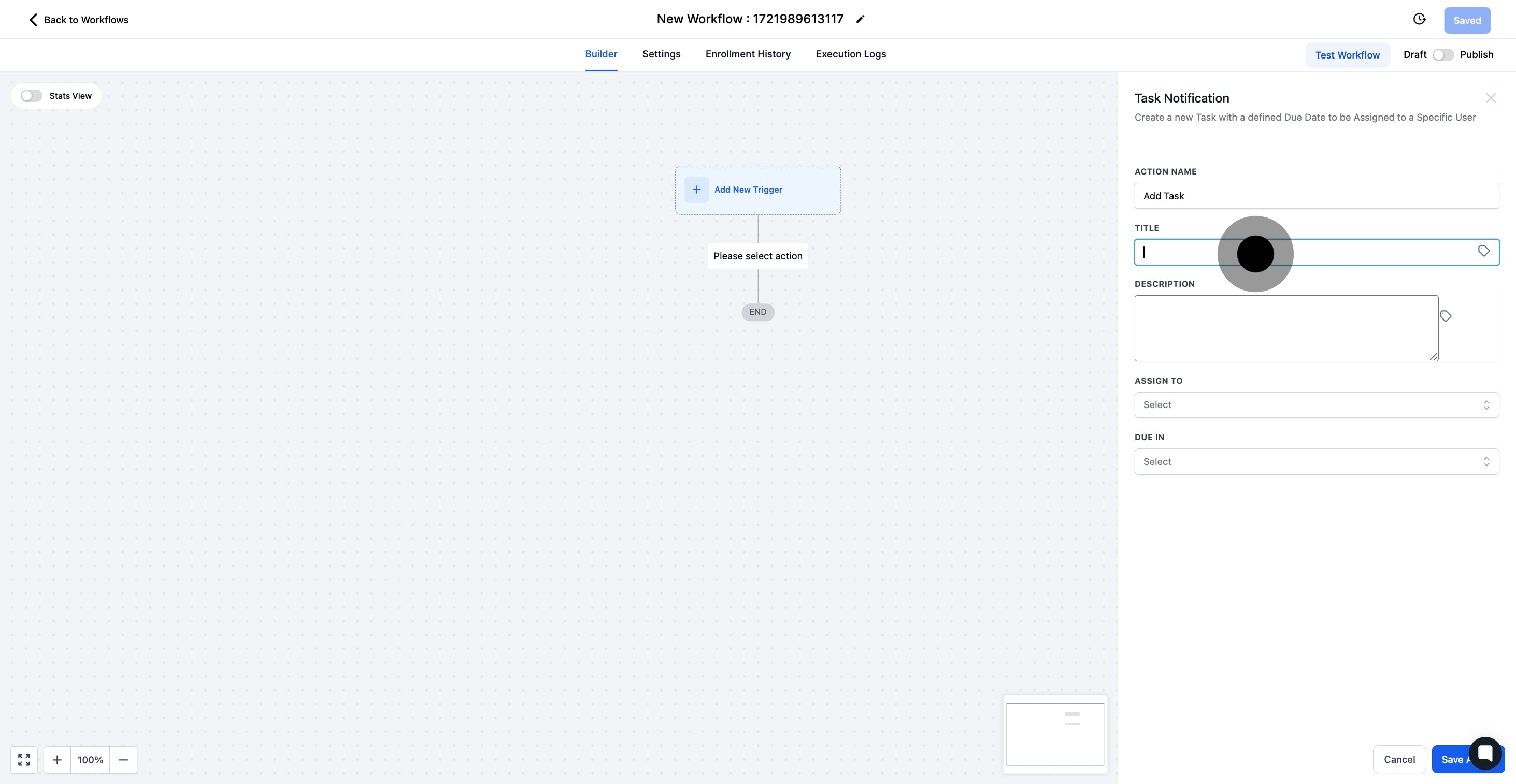
Task: Click the pencil icon to rename workflow
Action: [x=860, y=19]
